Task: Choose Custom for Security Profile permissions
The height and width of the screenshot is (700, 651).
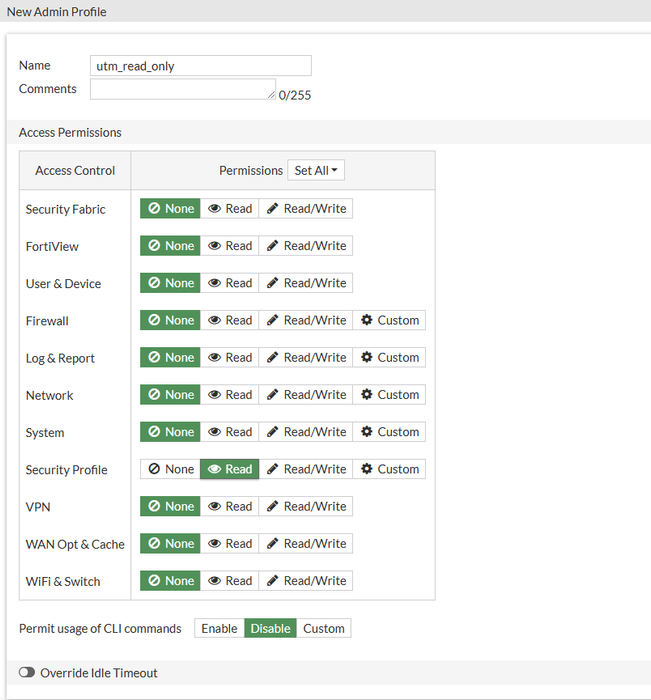Action: [389, 469]
